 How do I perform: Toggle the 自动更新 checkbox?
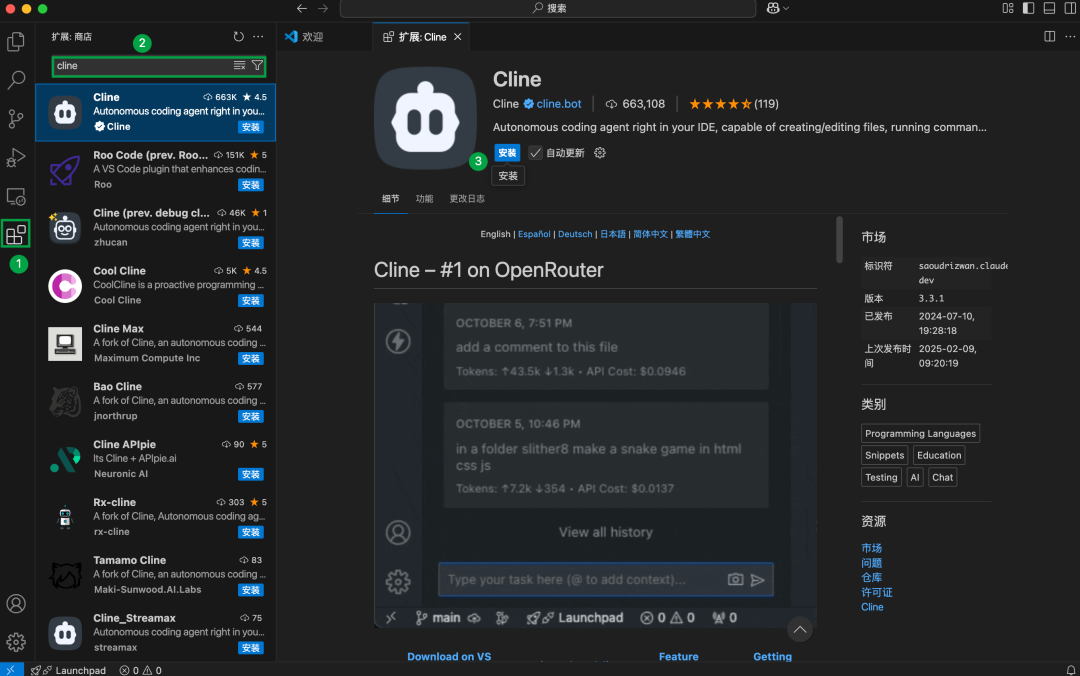pyautogui.click(x=535, y=153)
